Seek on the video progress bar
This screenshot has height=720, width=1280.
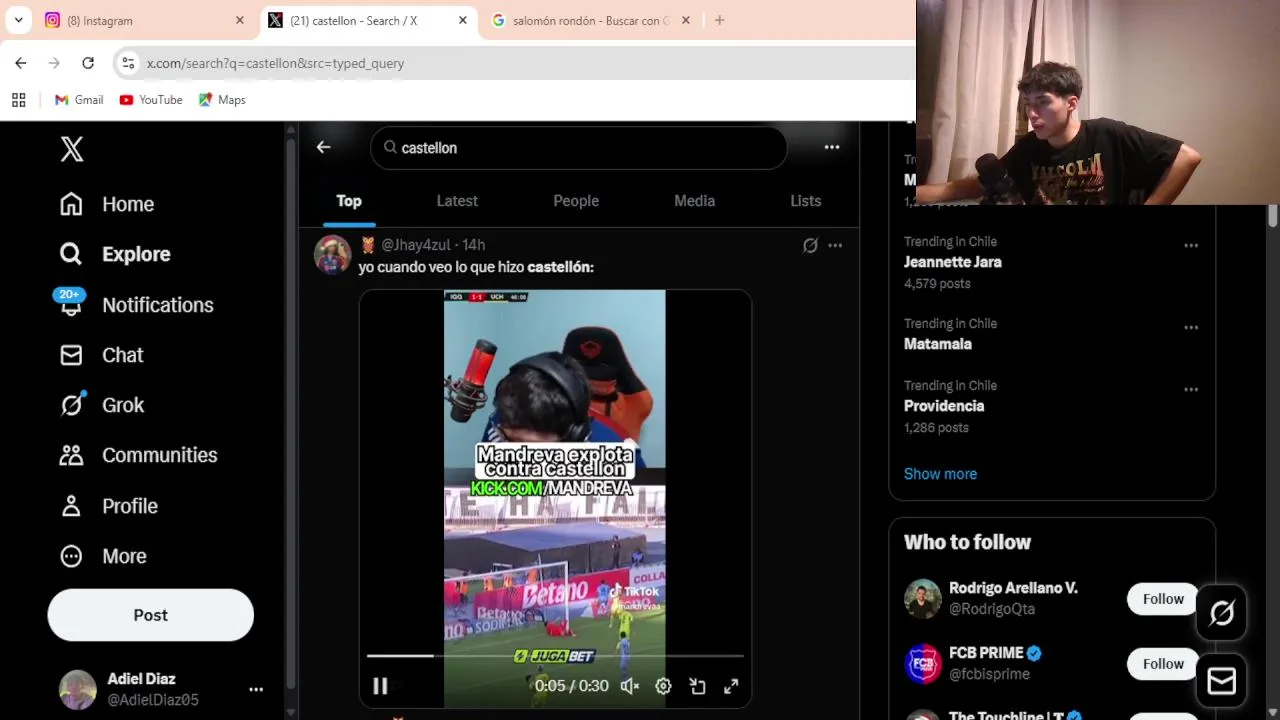click(555, 656)
